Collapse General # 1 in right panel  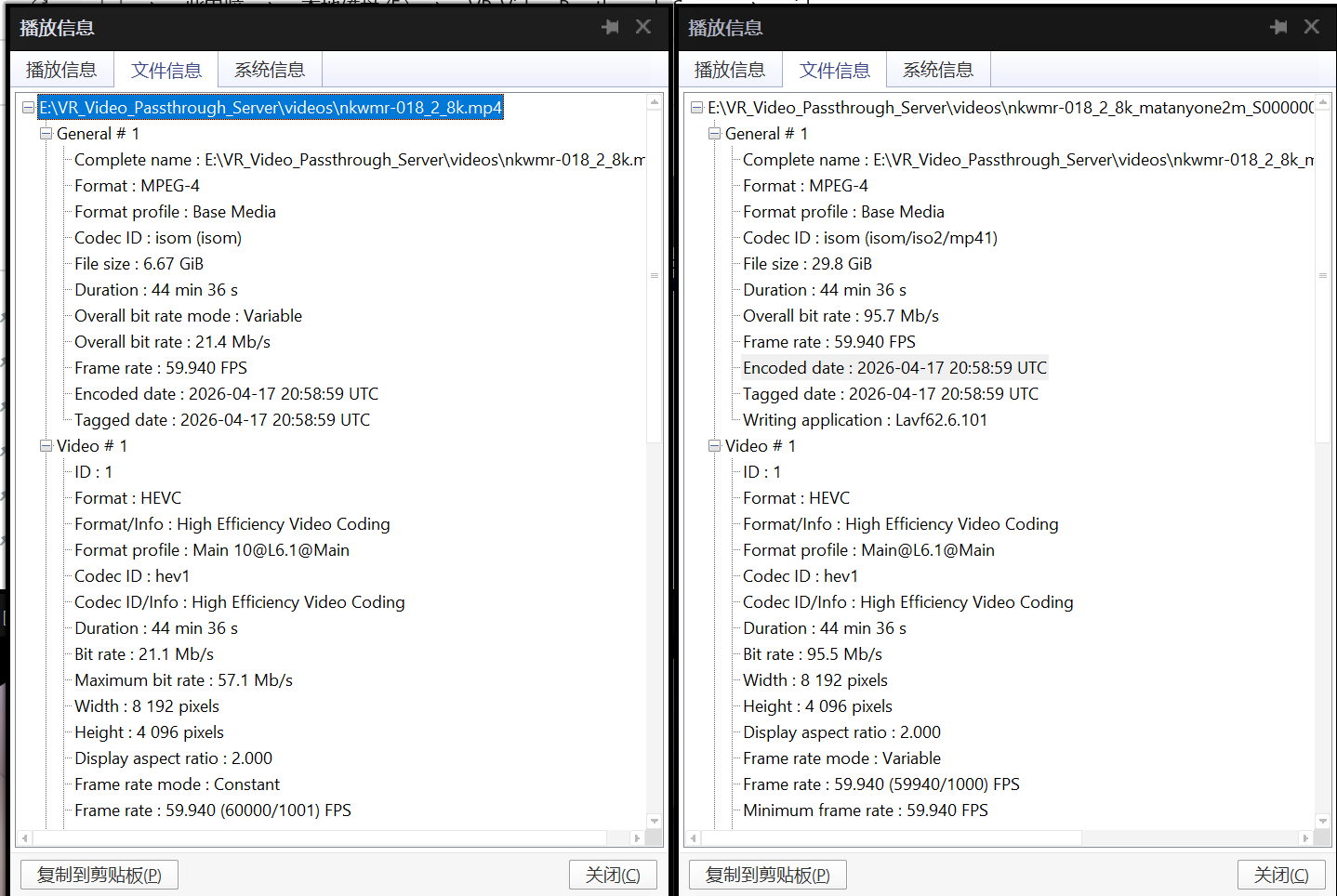[x=714, y=134]
